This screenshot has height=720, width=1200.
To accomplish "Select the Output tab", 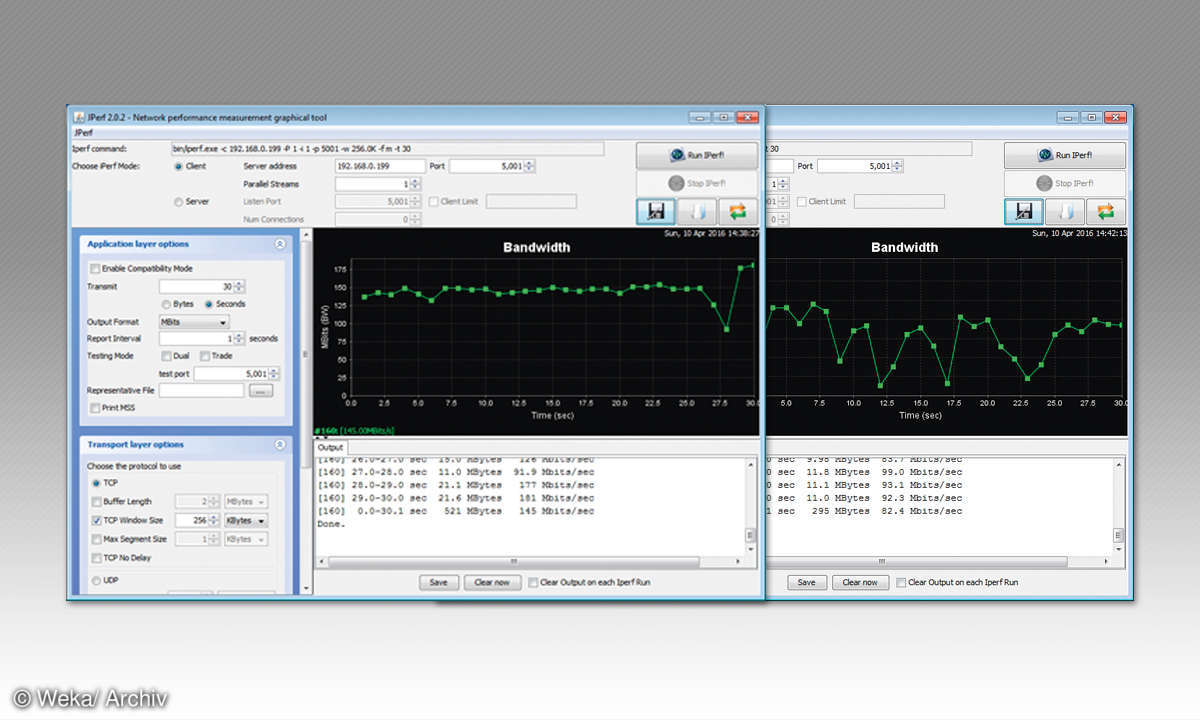I will 330,448.
